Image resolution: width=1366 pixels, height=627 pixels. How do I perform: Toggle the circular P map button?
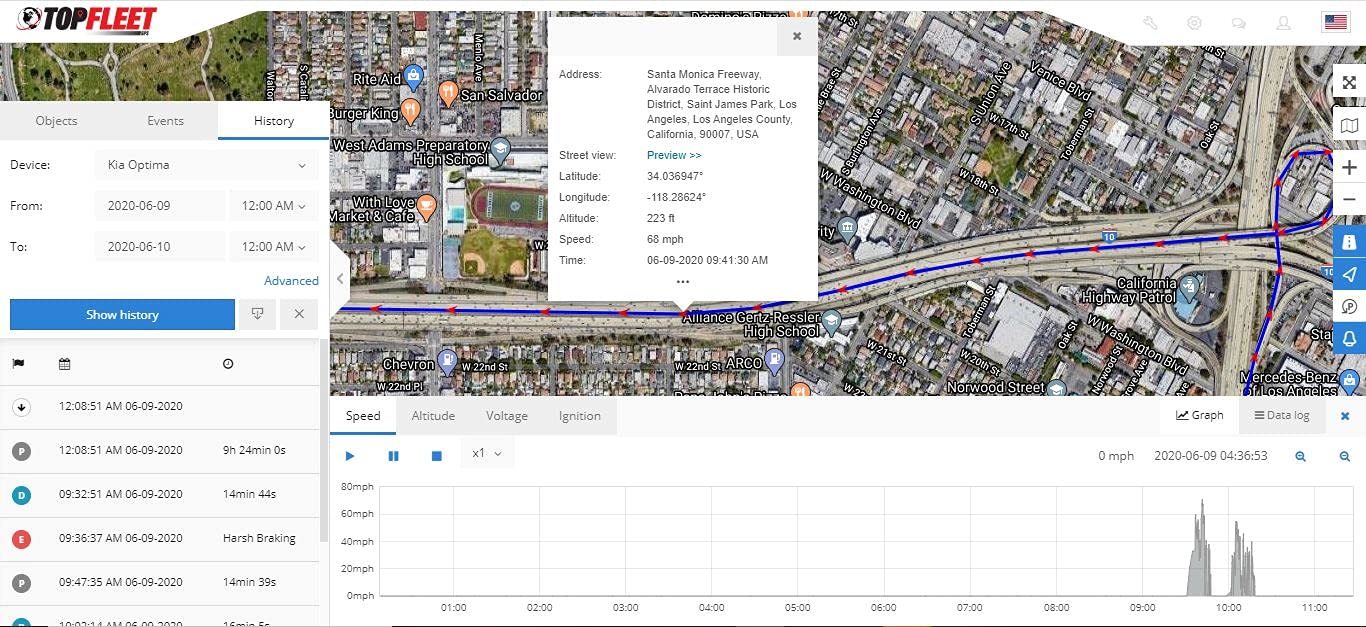coord(1349,306)
